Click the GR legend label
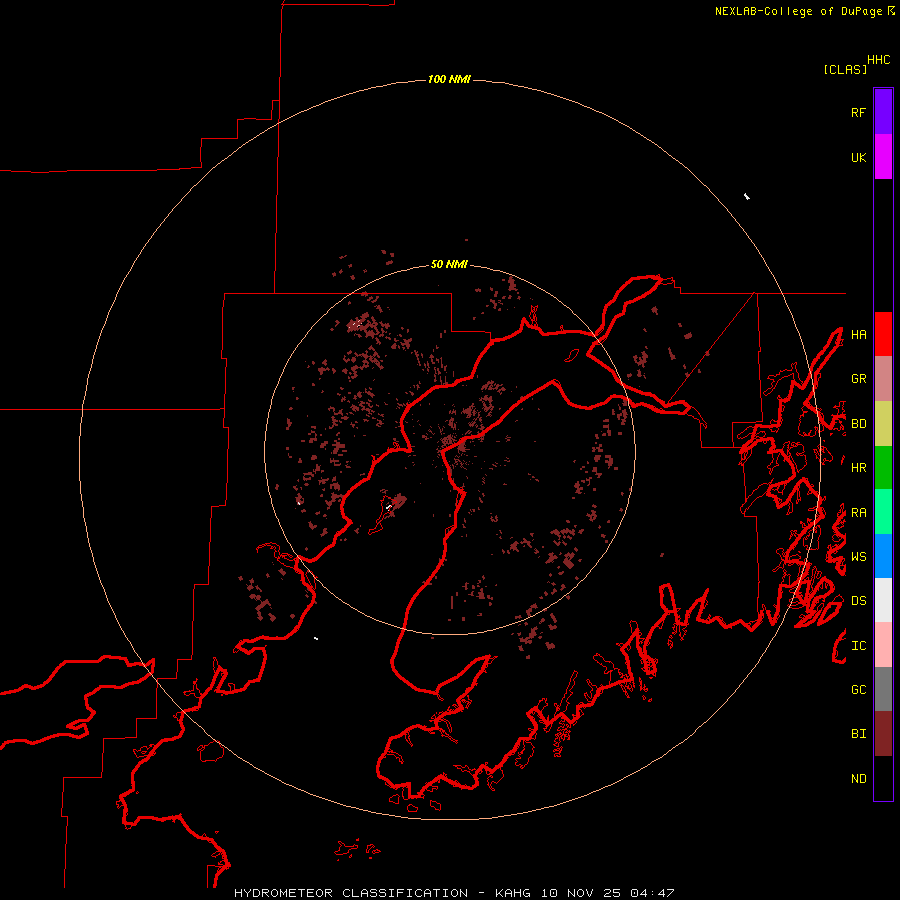Viewport: 900px width, 900px height. [858, 379]
